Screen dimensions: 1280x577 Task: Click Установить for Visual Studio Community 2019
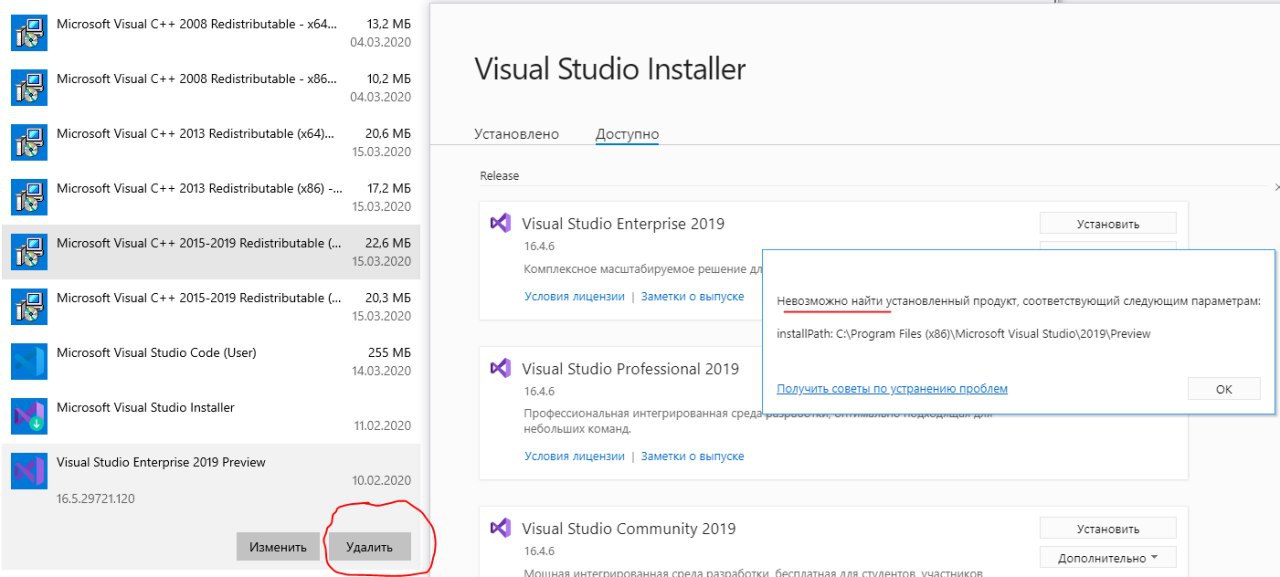tap(1108, 529)
